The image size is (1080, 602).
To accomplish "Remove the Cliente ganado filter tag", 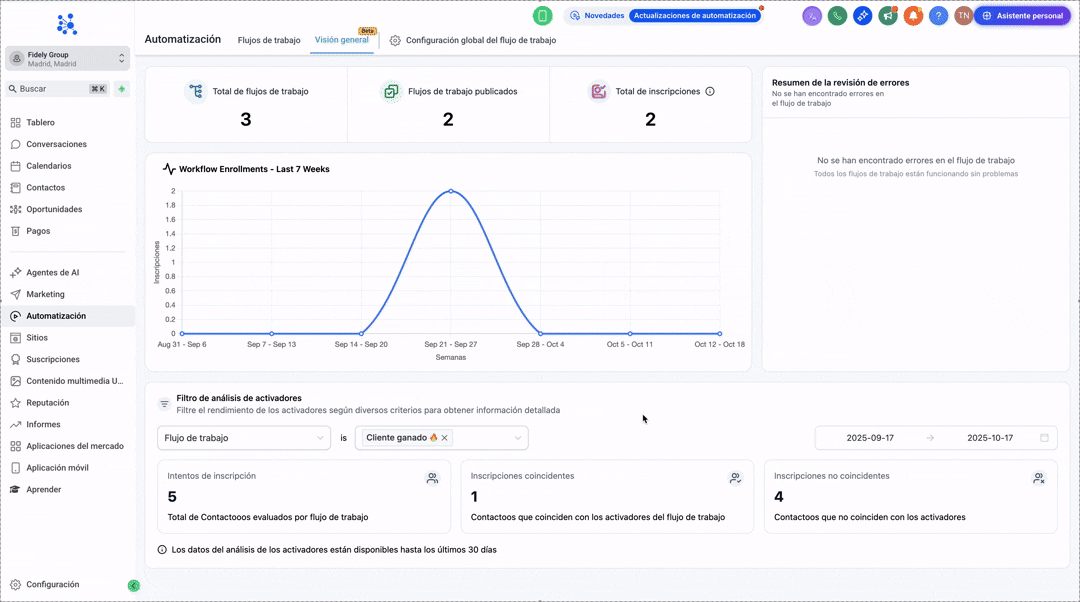I will coord(445,438).
